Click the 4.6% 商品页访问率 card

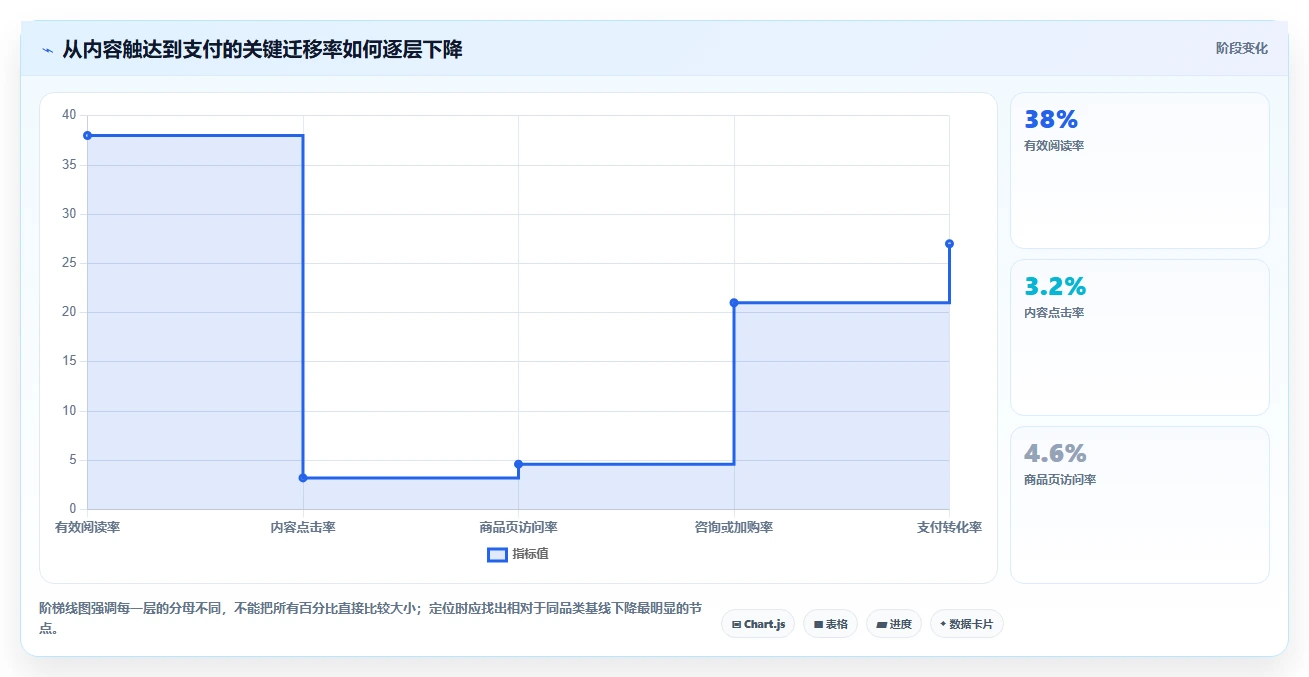(1140, 505)
